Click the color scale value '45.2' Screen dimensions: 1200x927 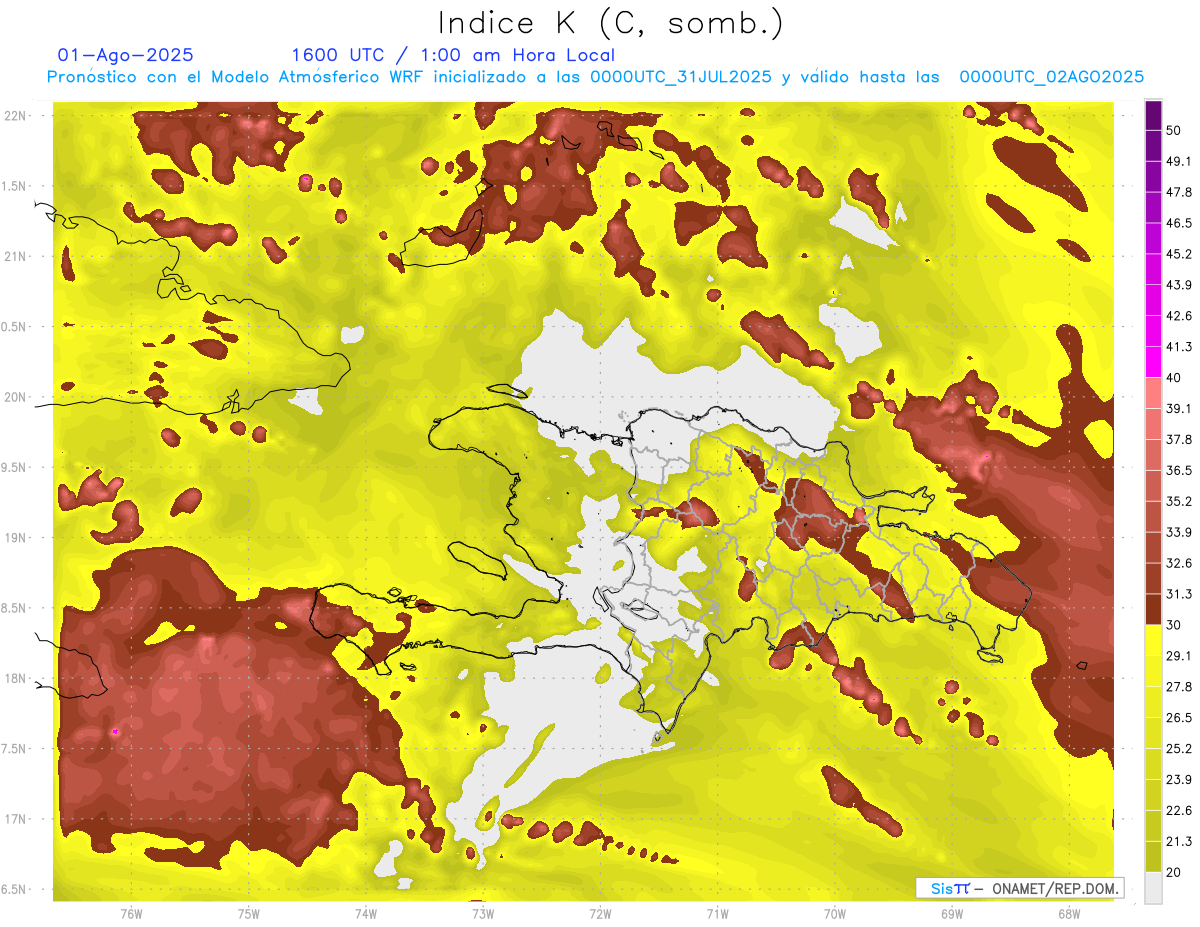pos(1179,254)
